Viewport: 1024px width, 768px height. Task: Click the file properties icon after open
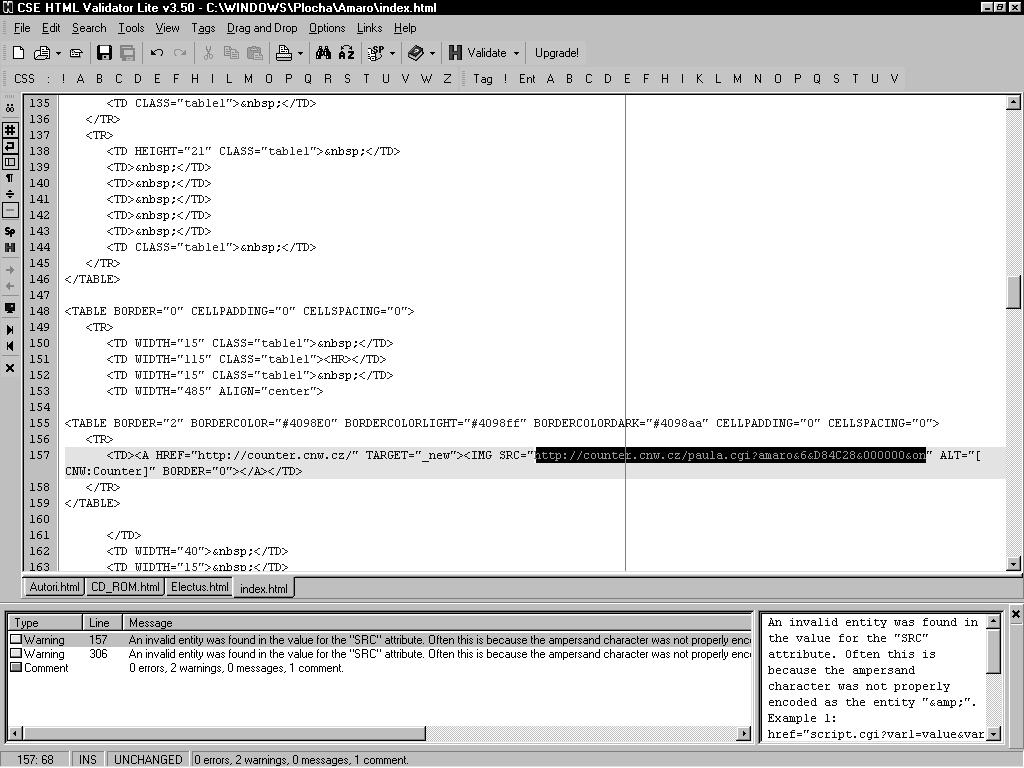click(76, 53)
